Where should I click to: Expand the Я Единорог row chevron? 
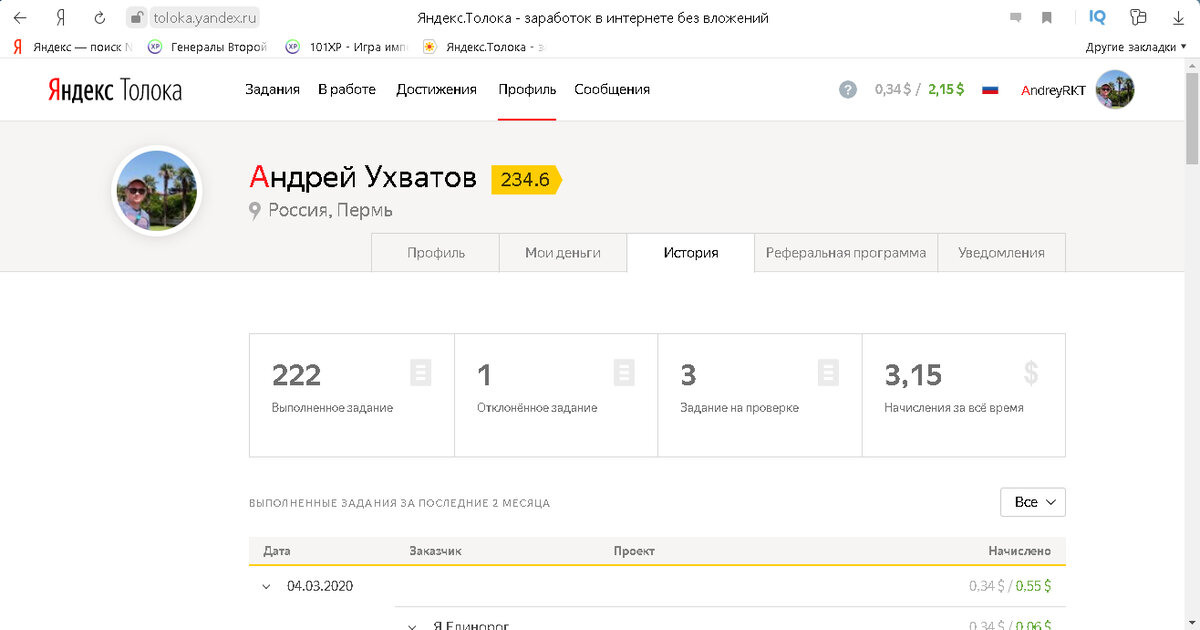coord(412,626)
